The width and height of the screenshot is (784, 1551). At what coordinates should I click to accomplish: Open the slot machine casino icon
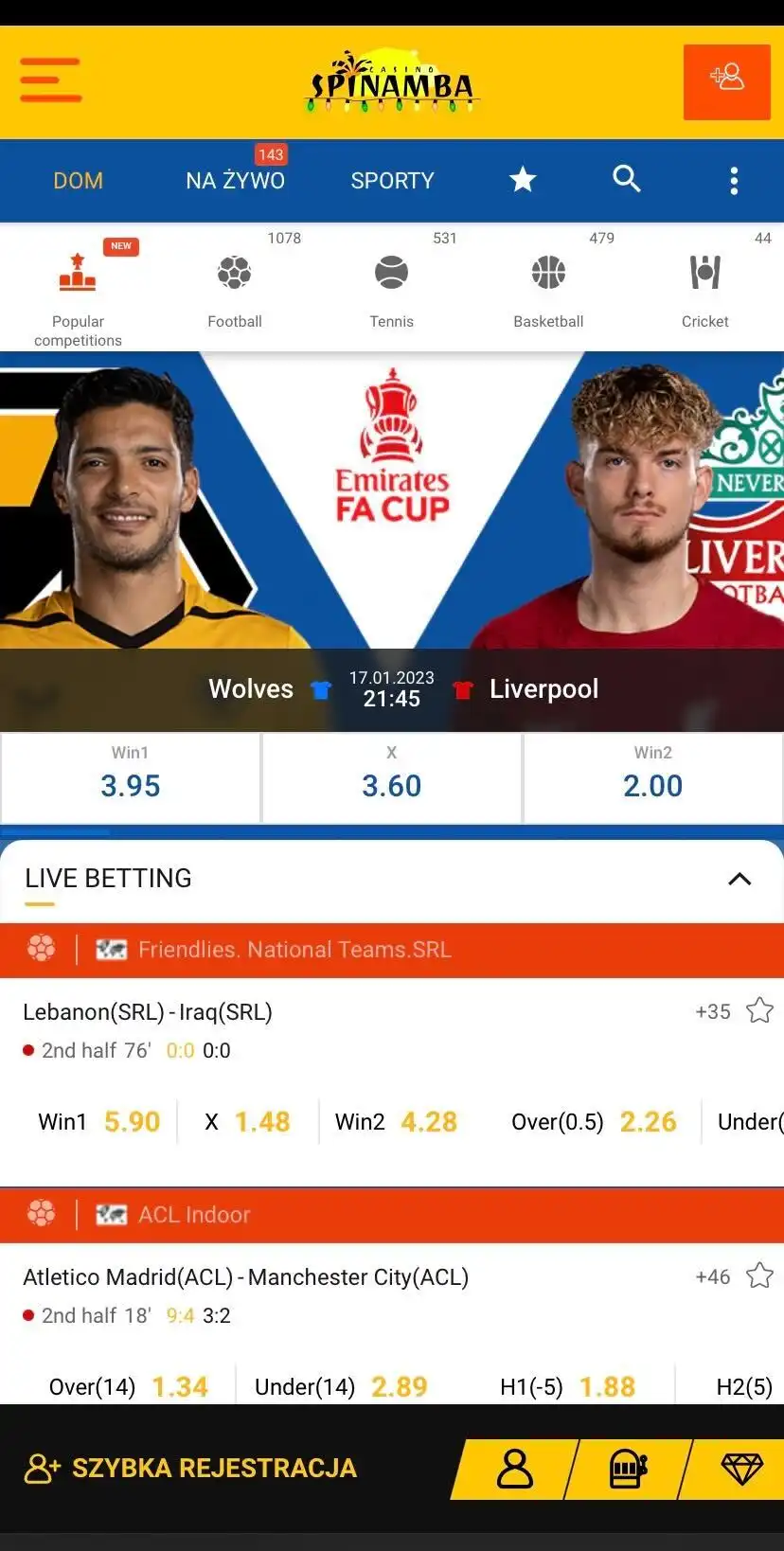point(628,1469)
